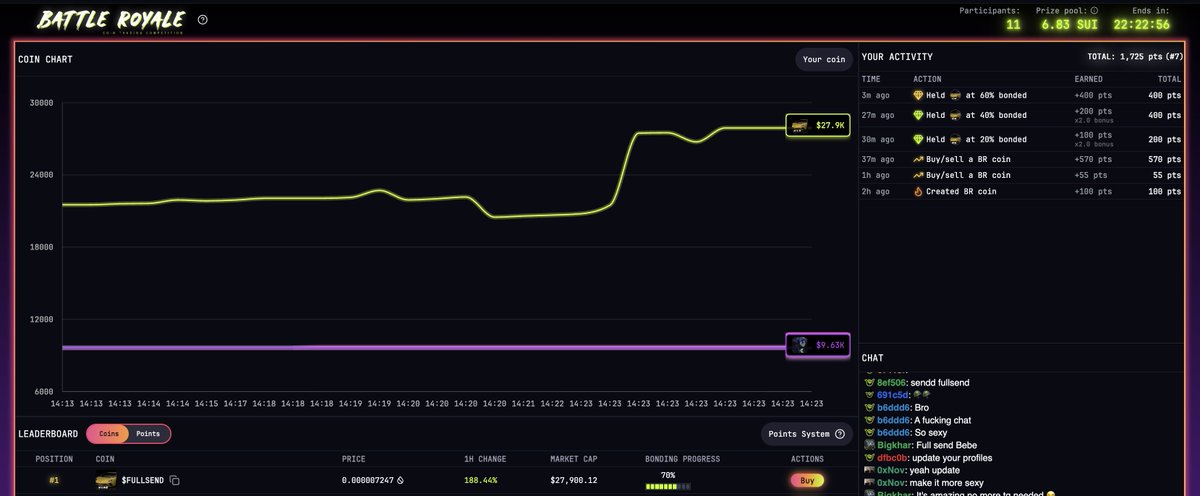Toggle the Your coin chart filter
This screenshot has width=1200, height=496.
click(824, 59)
